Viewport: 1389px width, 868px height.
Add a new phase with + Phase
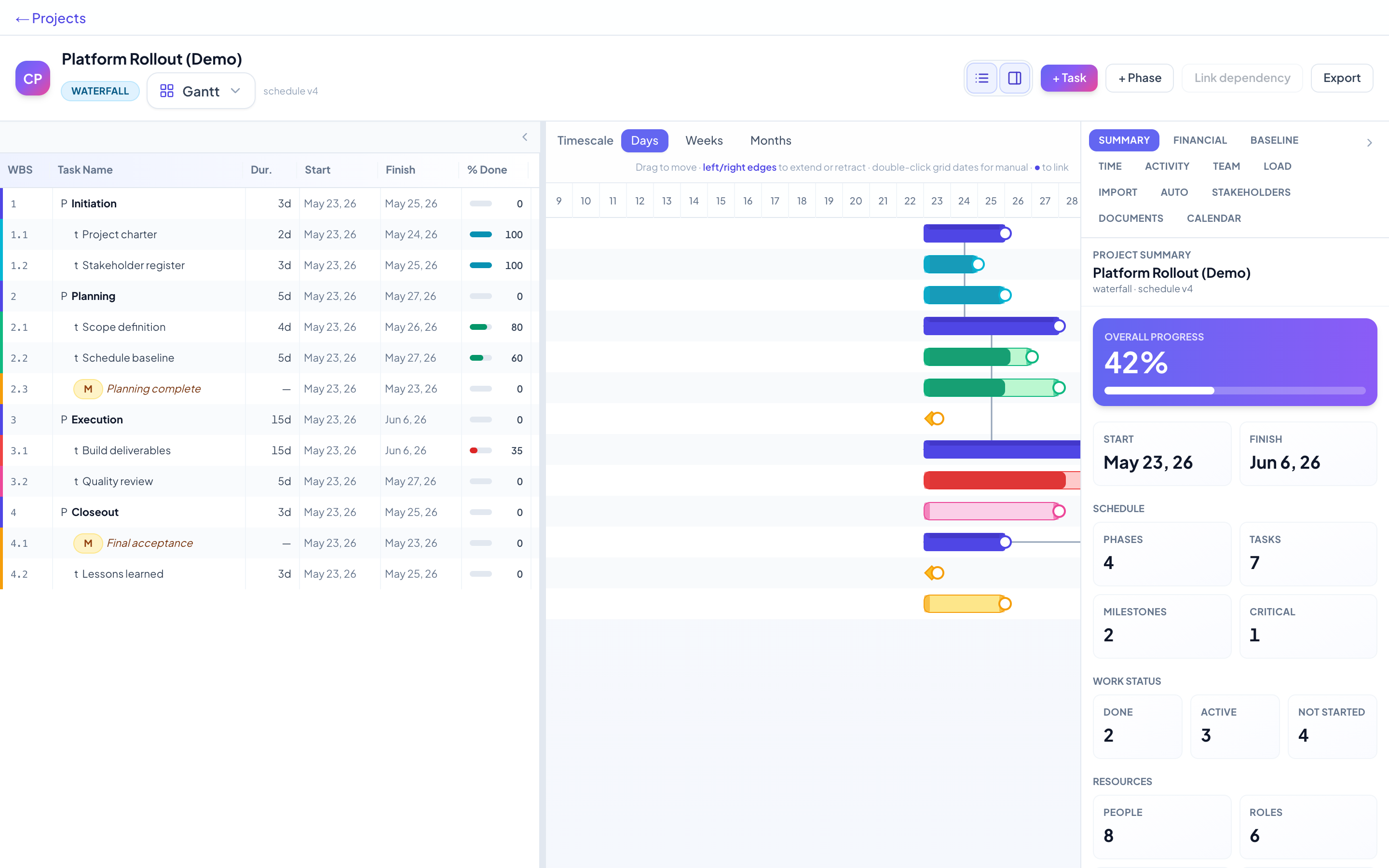1139,78
